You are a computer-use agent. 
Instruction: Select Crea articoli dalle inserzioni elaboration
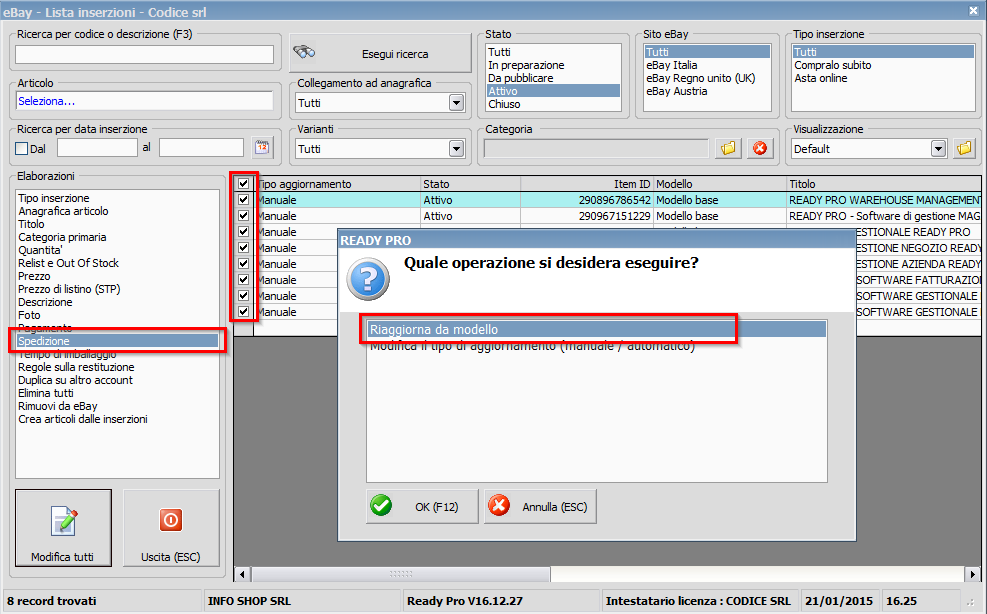(82, 419)
